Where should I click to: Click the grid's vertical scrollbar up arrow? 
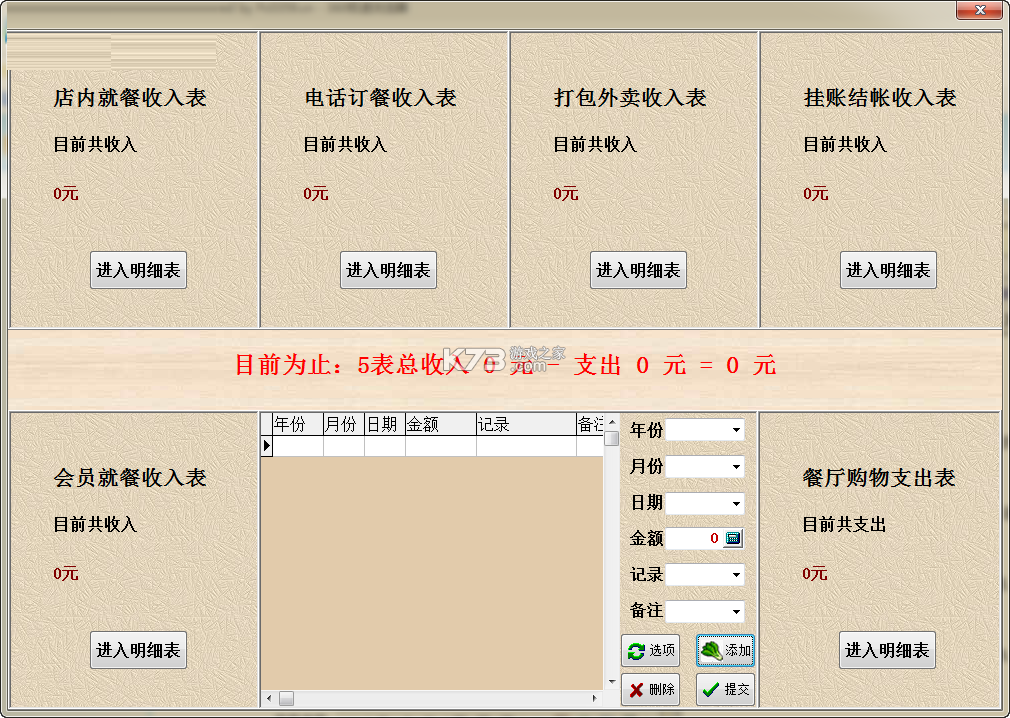click(612, 422)
